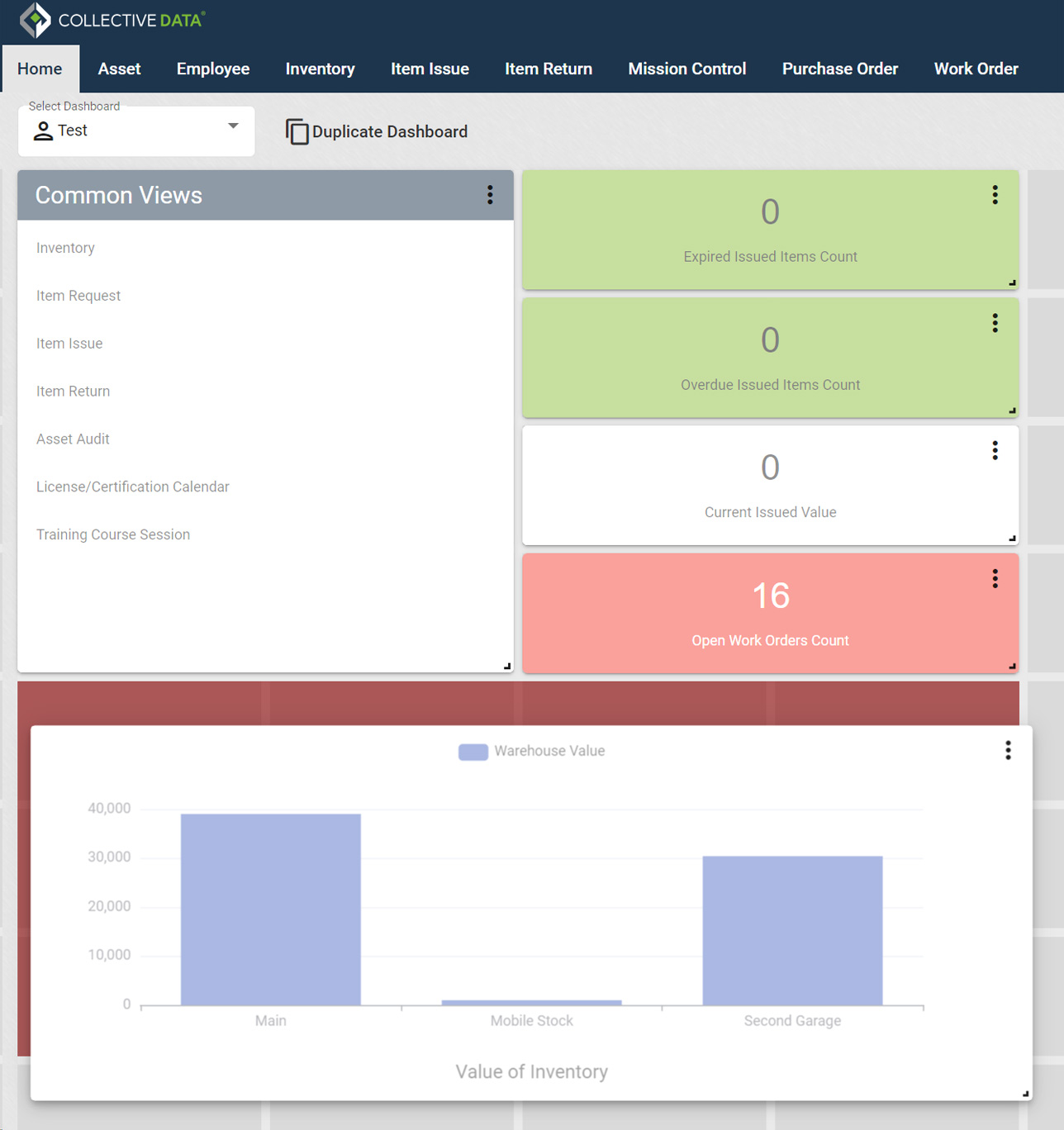Screen dimensions: 1064x1130
Task: Click the Main warehouse bar on the chart
Action: [x=271, y=909]
